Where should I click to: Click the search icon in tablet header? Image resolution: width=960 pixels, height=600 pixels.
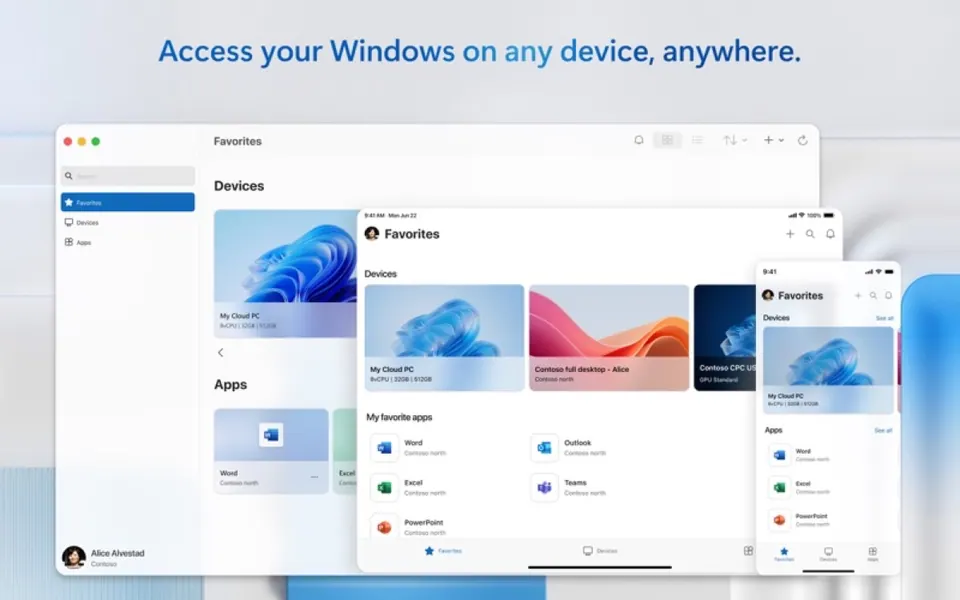pyautogui.click(x=810, y=234)
